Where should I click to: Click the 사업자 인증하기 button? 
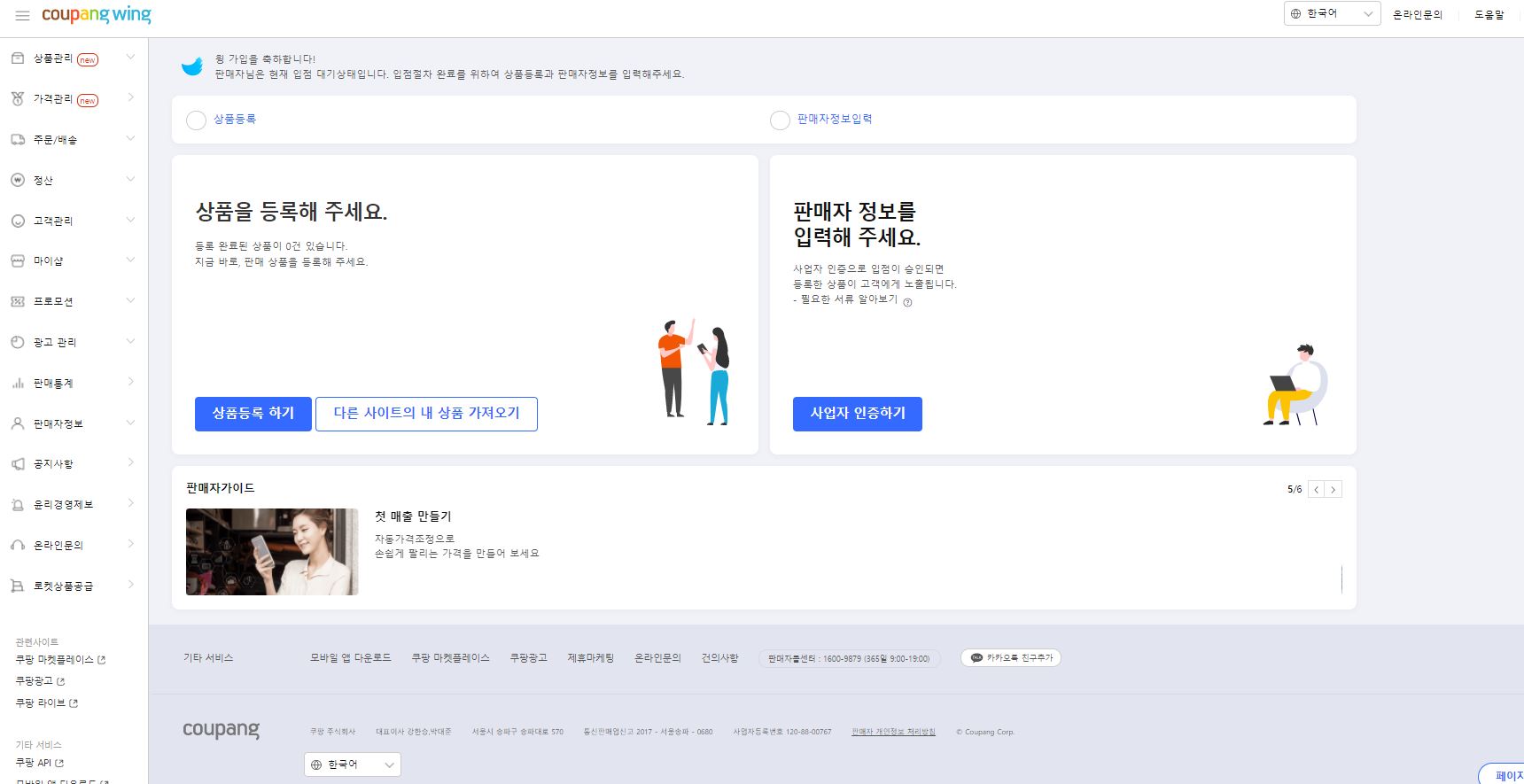(858, 414)
